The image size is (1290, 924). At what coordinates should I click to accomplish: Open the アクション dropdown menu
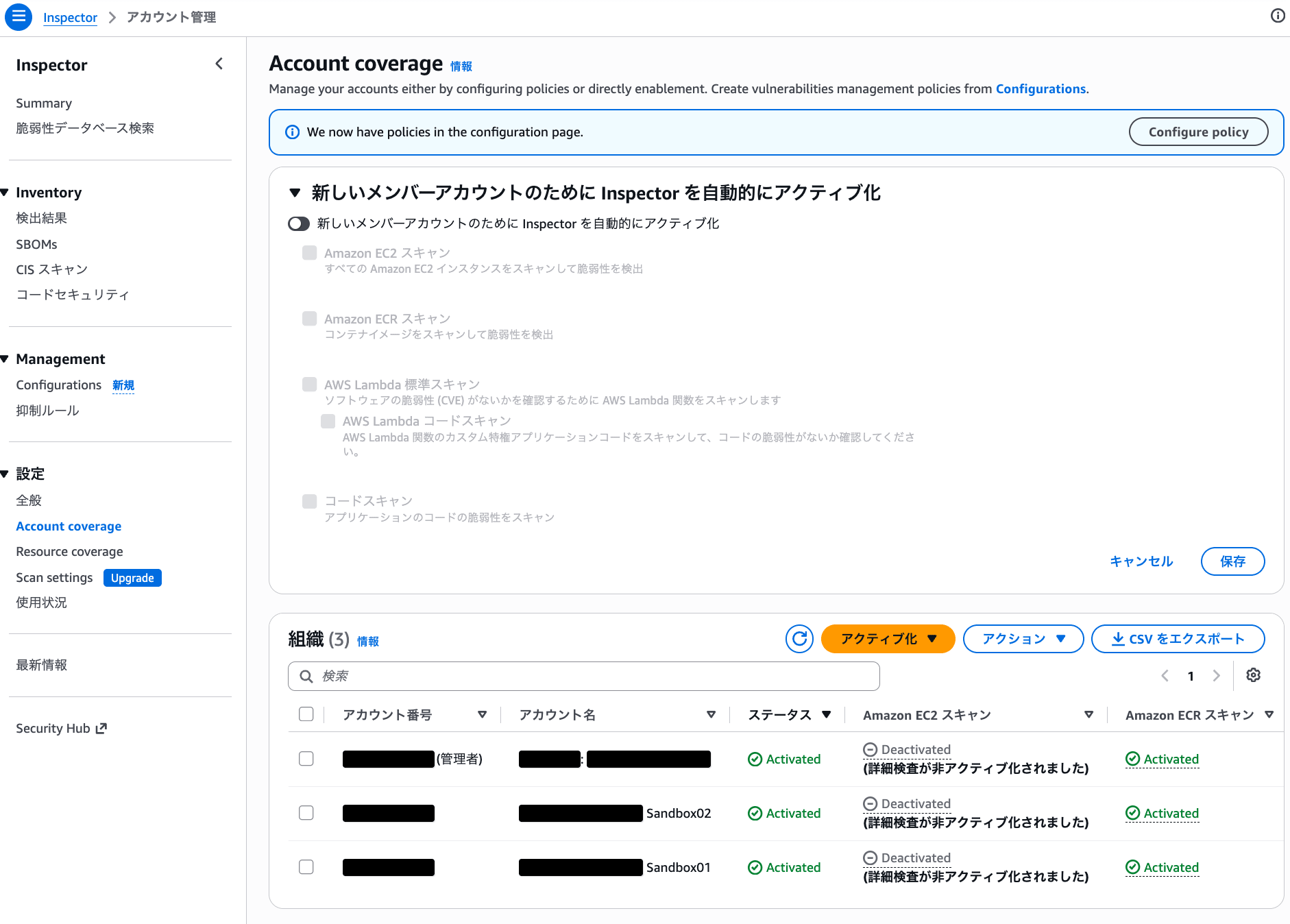pos(1023,639)
